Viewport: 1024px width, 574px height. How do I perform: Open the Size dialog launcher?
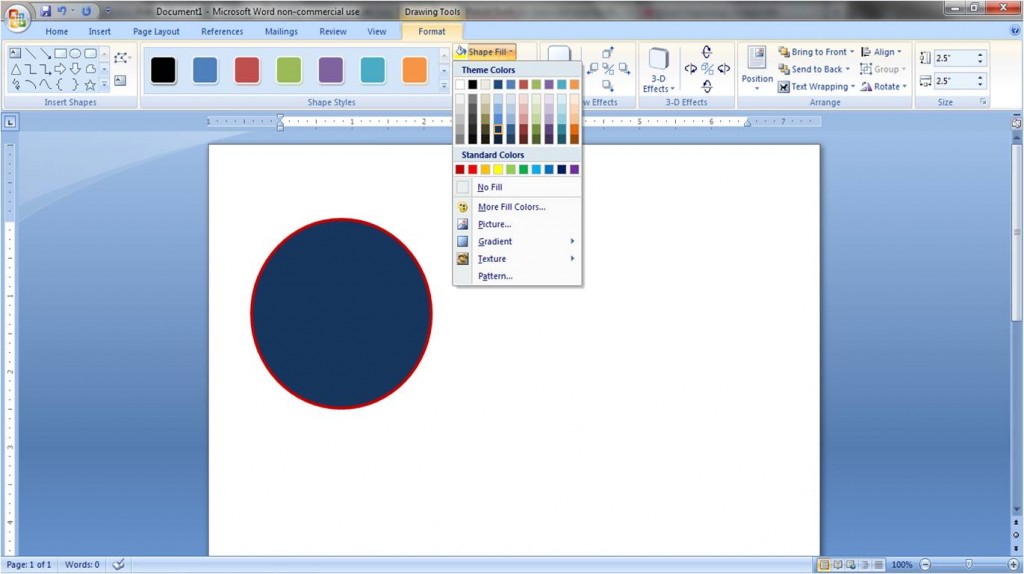coord(983,103)
